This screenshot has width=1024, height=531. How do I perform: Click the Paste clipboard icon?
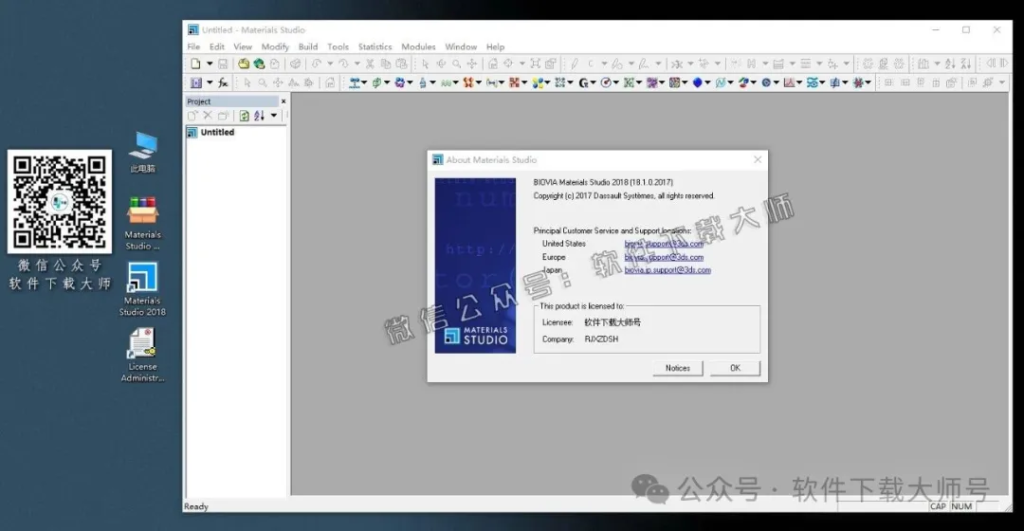[x=401, y=64]
